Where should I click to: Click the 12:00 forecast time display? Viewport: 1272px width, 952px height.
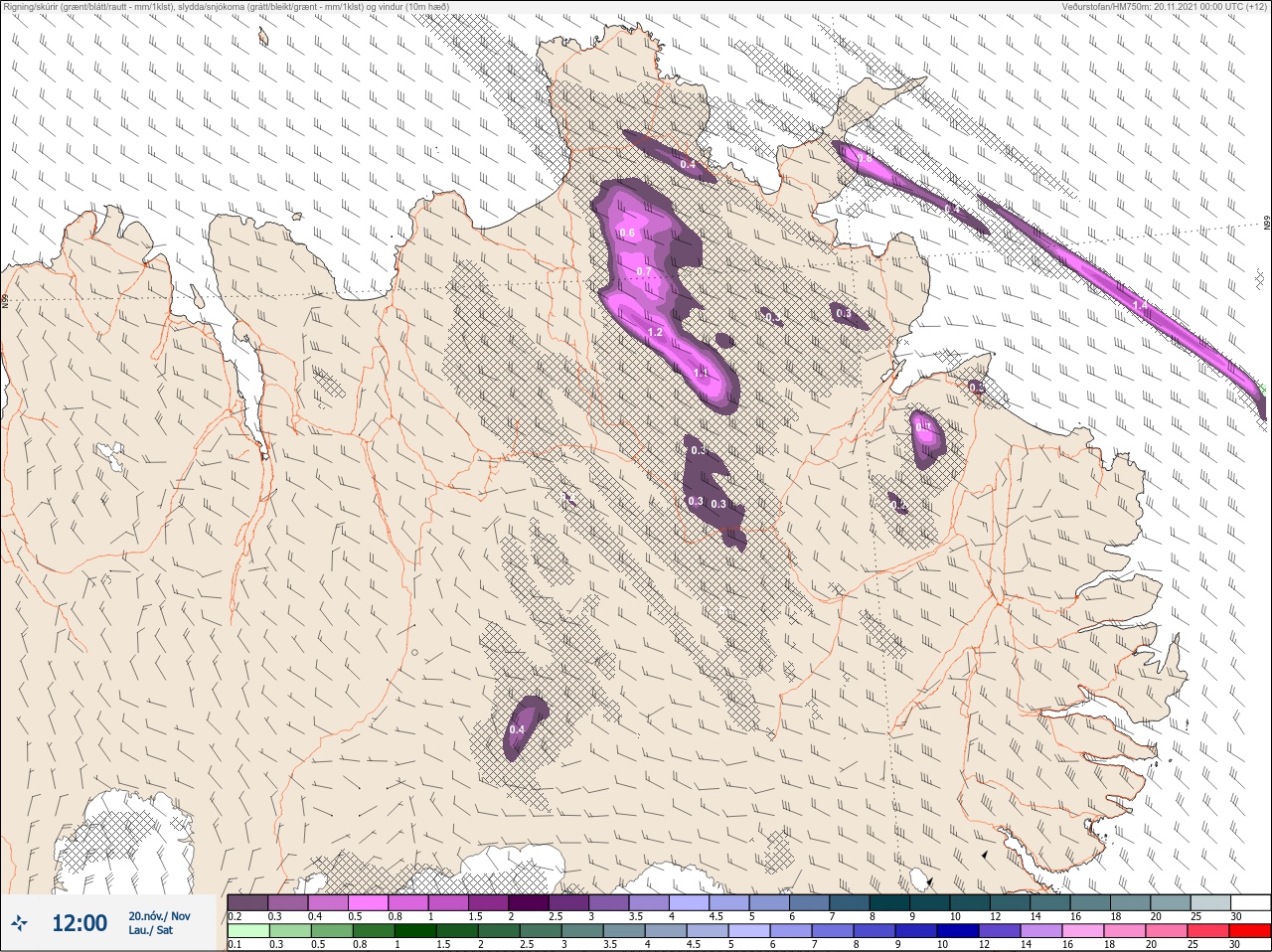[79, 923]
